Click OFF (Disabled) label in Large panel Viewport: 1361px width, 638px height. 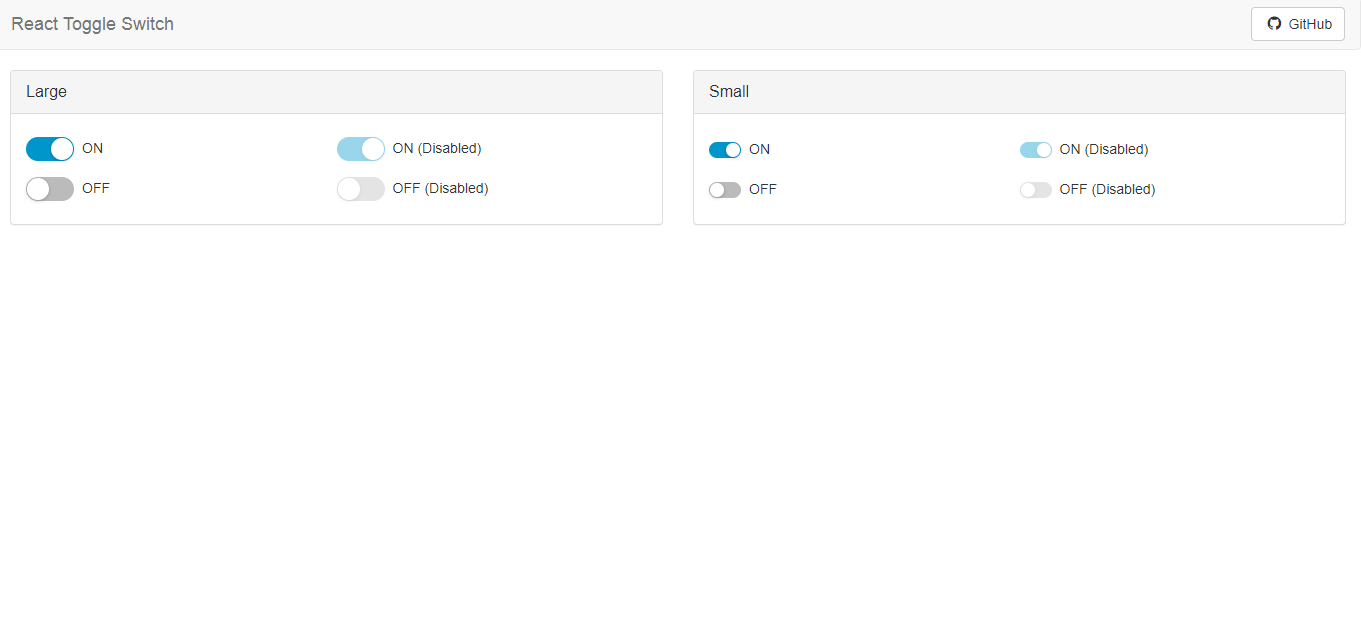click(440, 188)
